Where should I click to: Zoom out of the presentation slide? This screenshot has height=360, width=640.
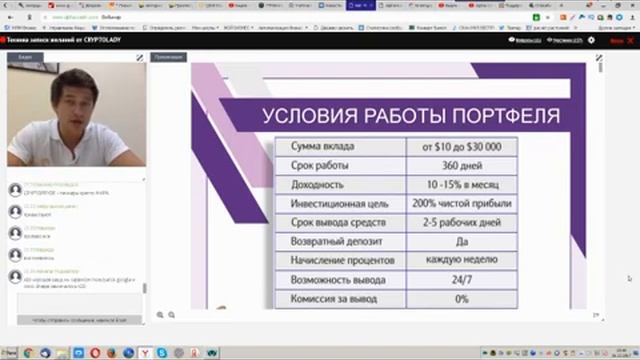click(x=172, y=315)
